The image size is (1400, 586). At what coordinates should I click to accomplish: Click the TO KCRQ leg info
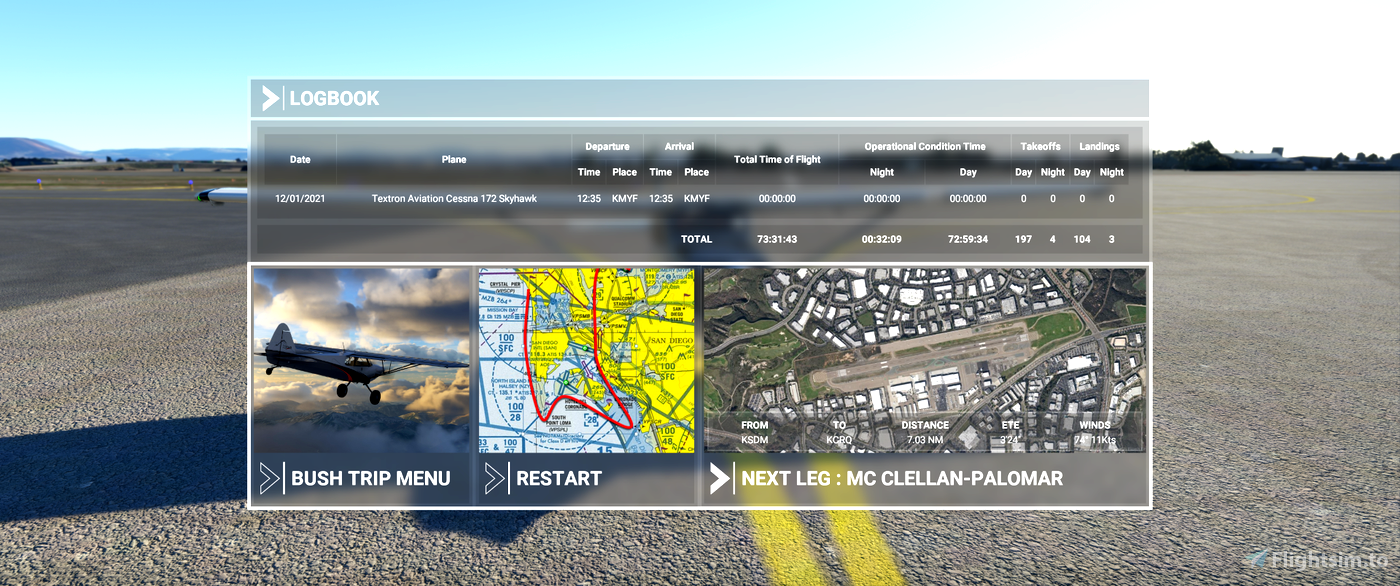pyautogui.click(x=839, y=432)
